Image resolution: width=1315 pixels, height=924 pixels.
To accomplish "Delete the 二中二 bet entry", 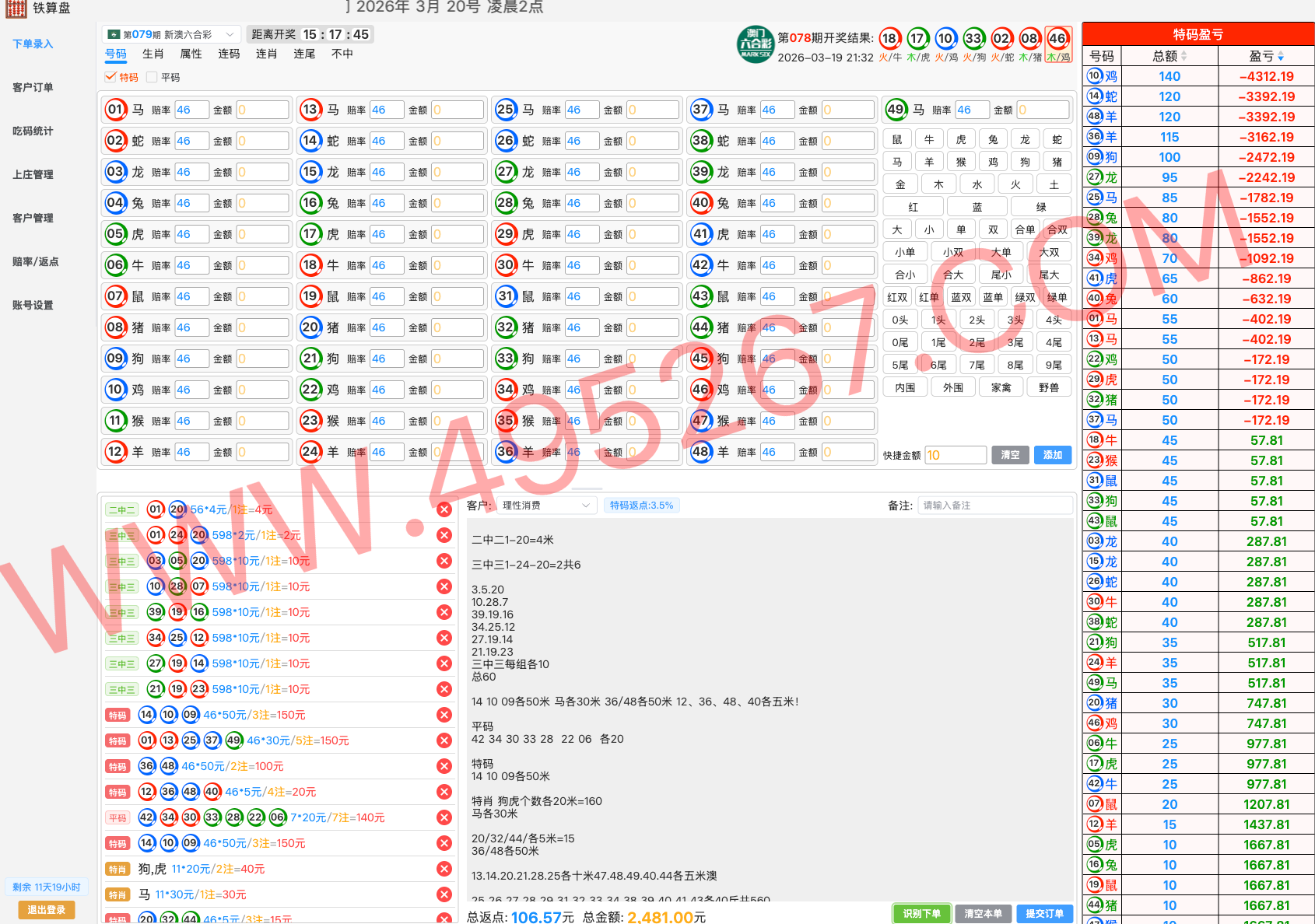I will (x=444, y=509).
